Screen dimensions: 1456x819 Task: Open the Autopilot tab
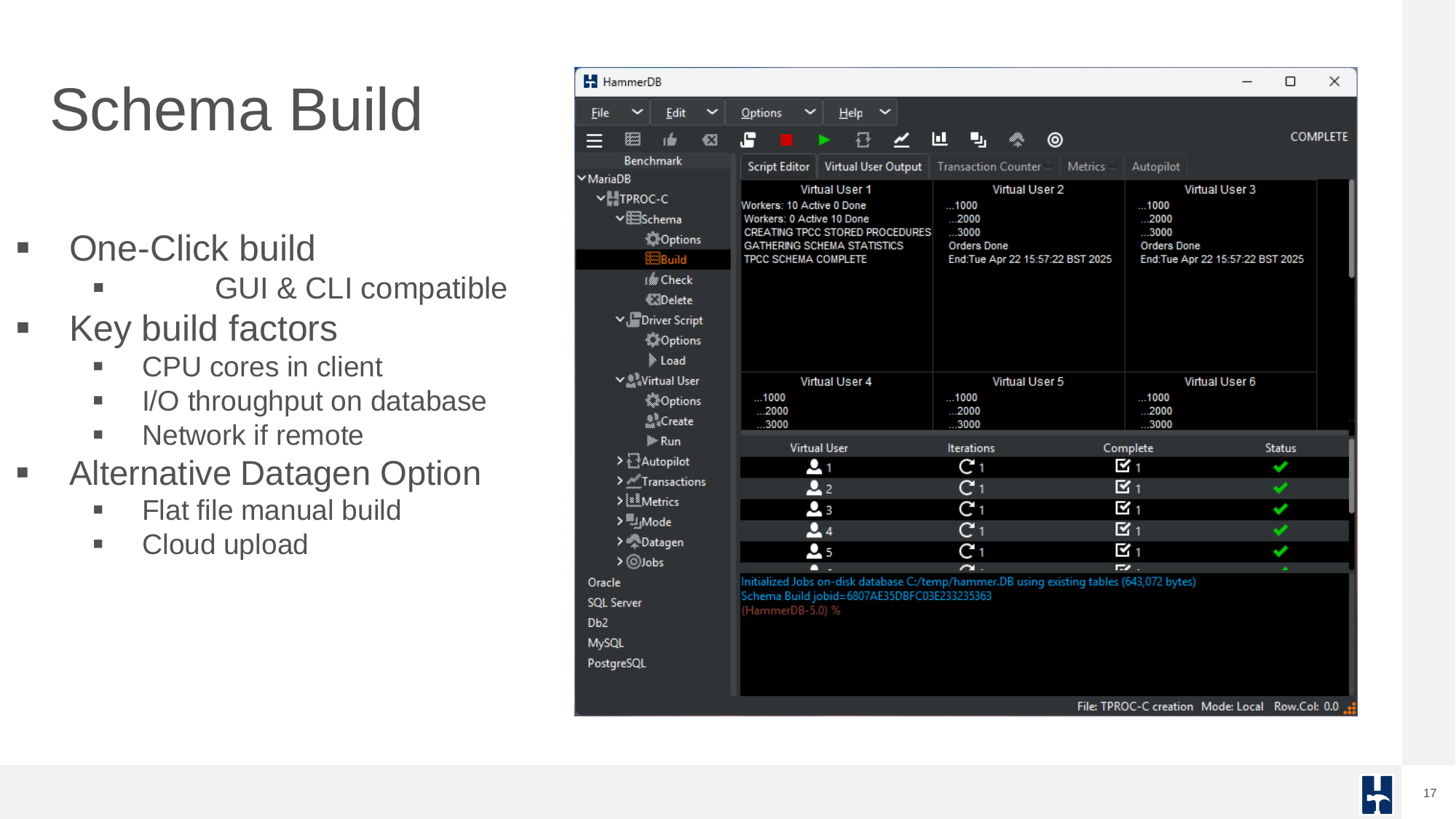tap(1155, 167)
